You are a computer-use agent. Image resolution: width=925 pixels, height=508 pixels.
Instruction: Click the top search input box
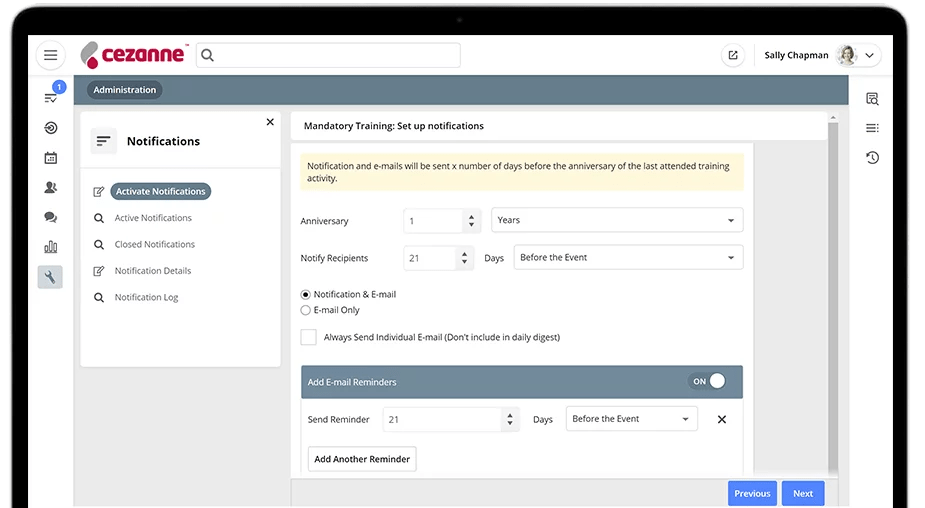[x=329, y=55]
